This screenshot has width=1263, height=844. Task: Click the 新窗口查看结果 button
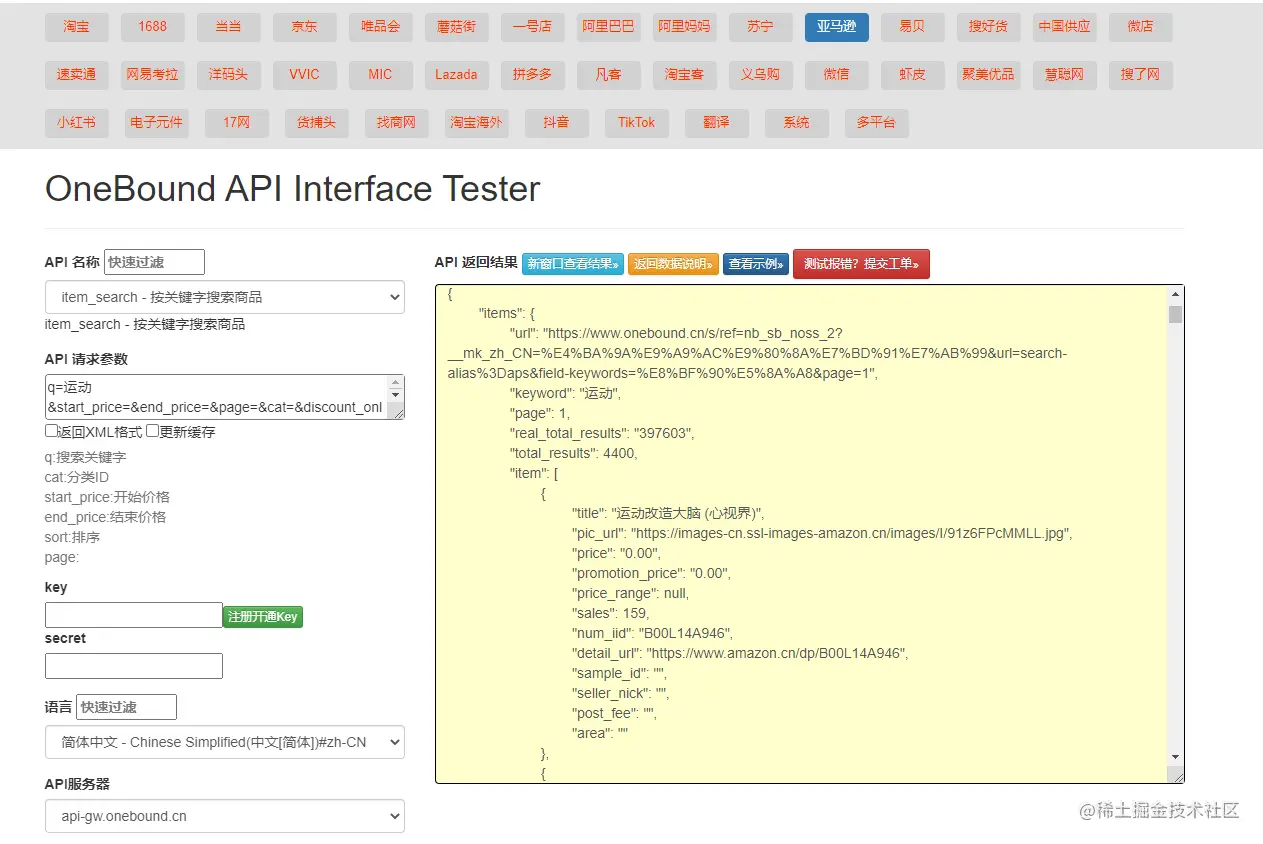pyautogui.click(x=573, y=264)
